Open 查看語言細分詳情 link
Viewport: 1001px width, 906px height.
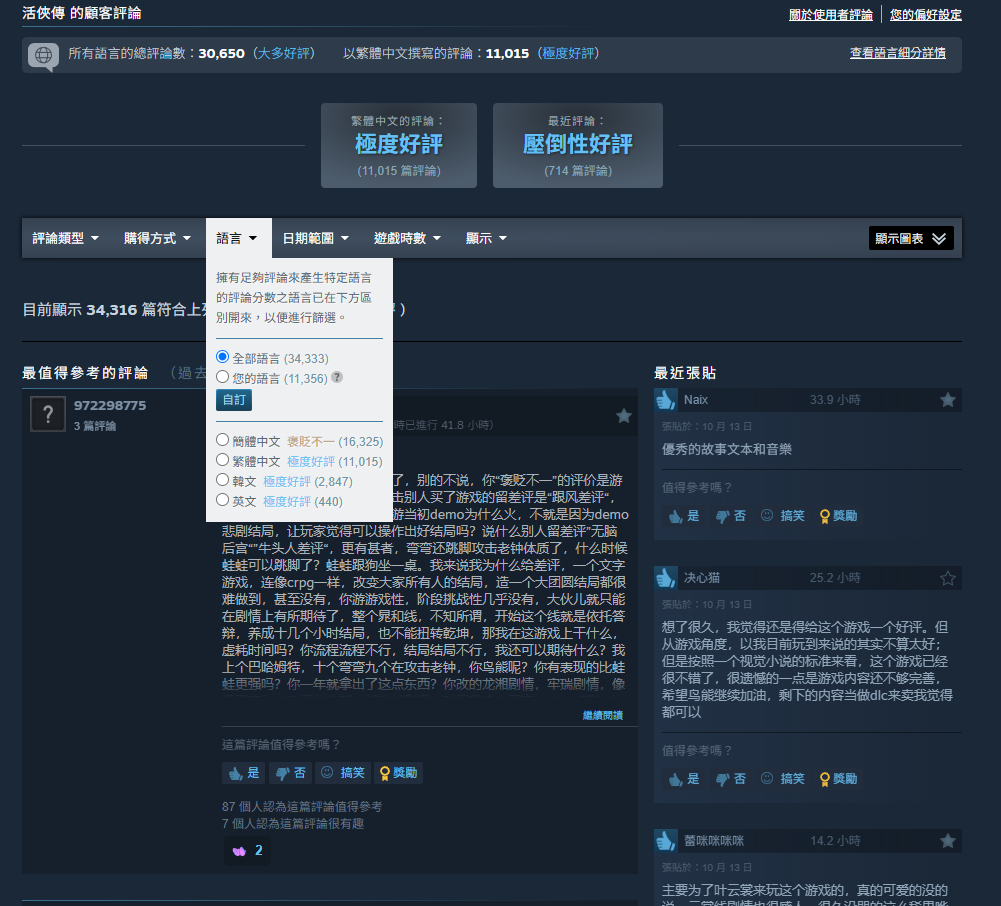(x=897, y=53)
